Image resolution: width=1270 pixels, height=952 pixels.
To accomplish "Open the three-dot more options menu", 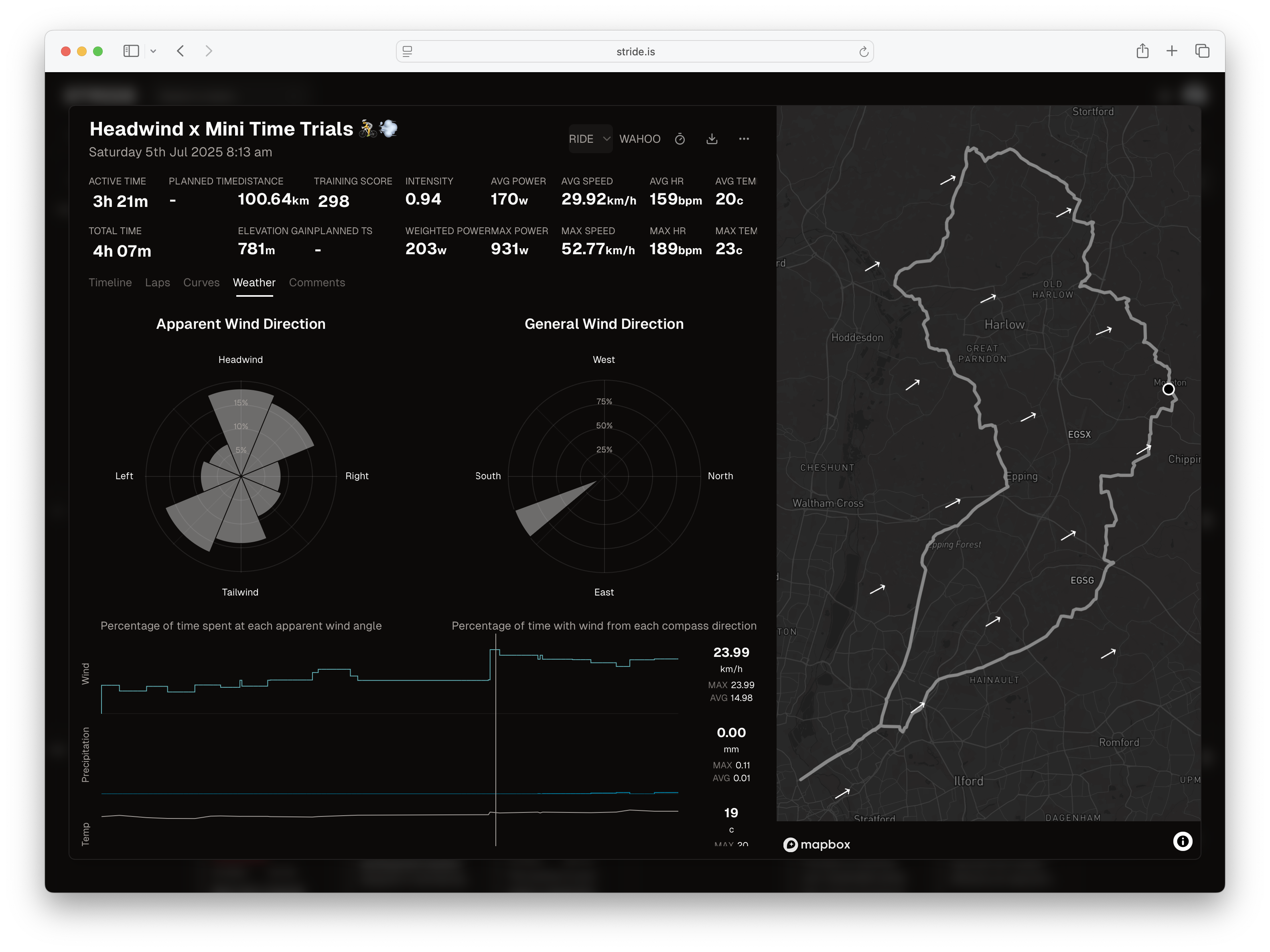I will tap(744, 139).
